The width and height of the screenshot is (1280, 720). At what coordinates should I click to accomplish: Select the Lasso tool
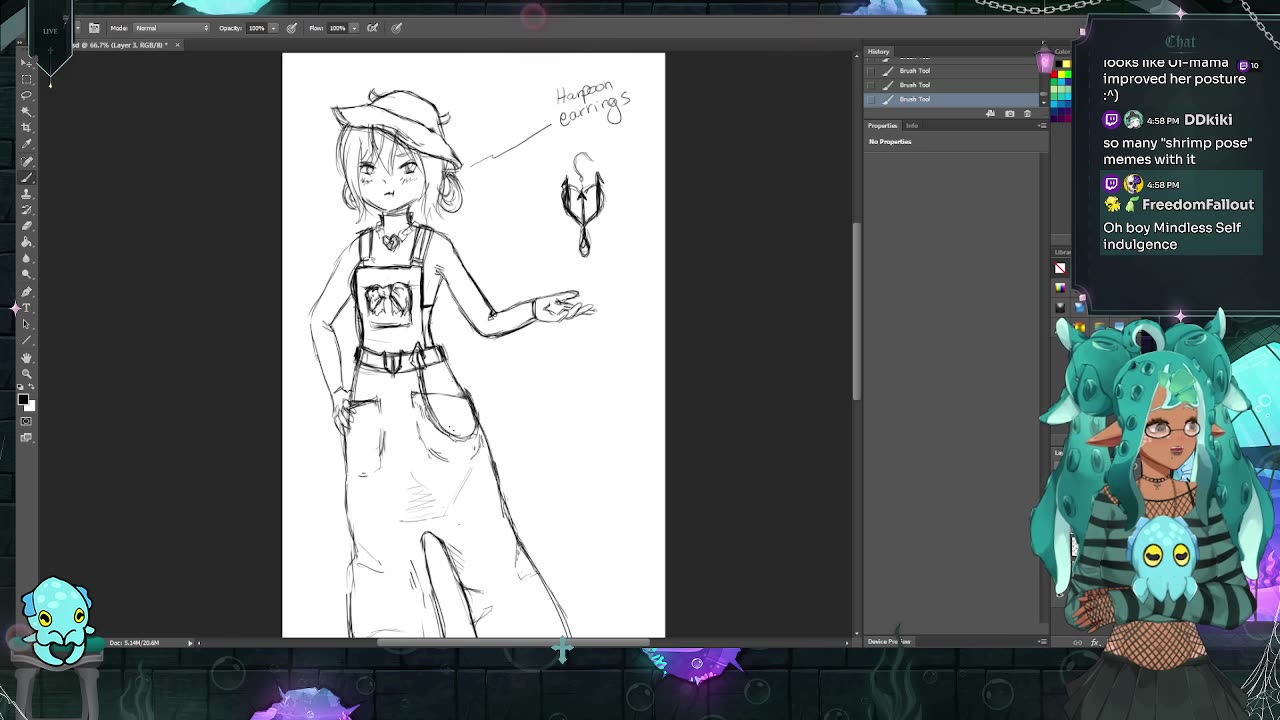coord(27,94)
